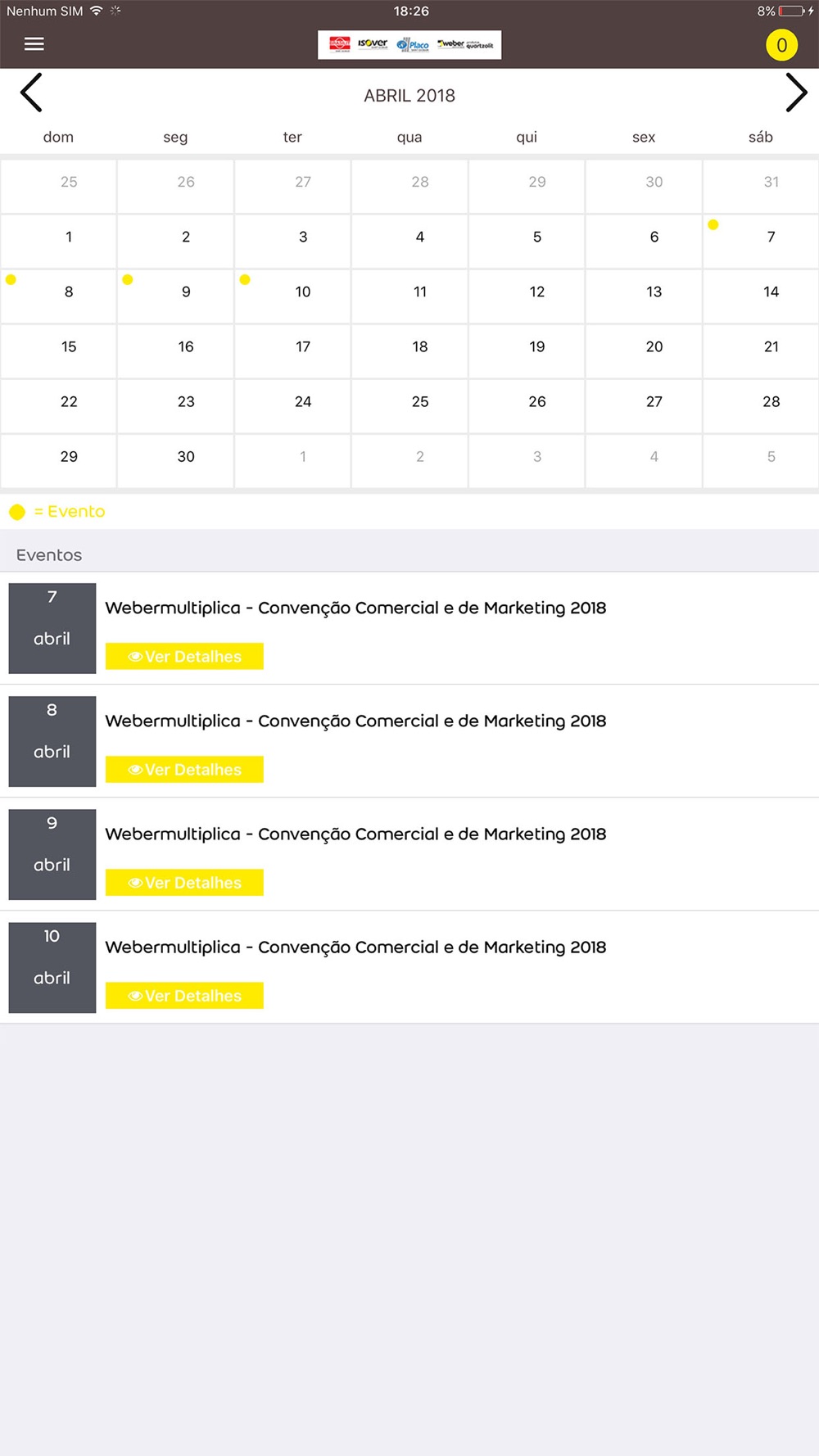Tap the '= Evento' legend label

coord(70,512)
